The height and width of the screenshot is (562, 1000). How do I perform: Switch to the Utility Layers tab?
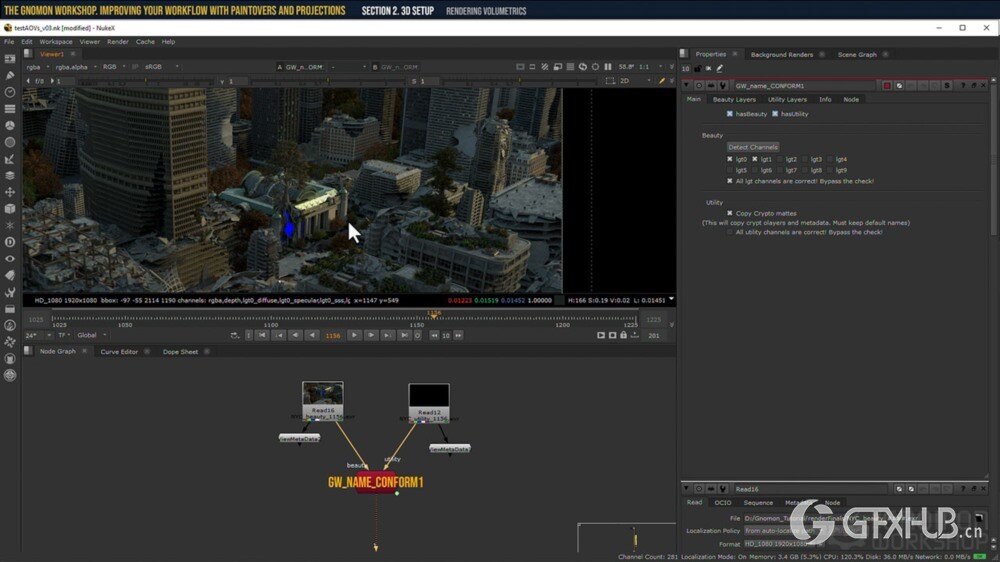coord(787,100)
